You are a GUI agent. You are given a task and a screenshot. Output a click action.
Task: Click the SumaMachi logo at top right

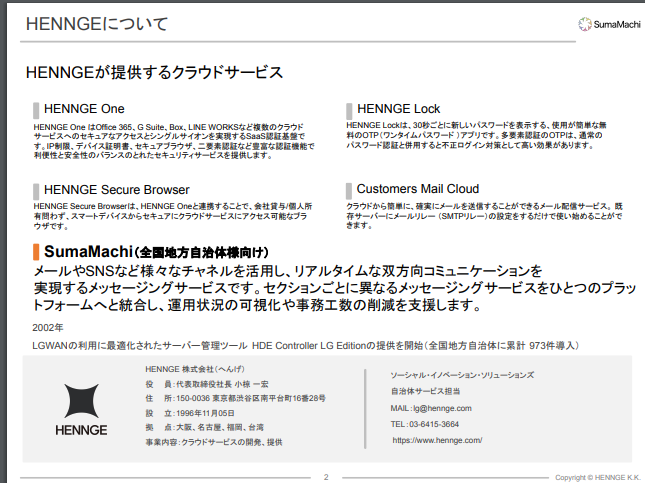pos(609,24)
